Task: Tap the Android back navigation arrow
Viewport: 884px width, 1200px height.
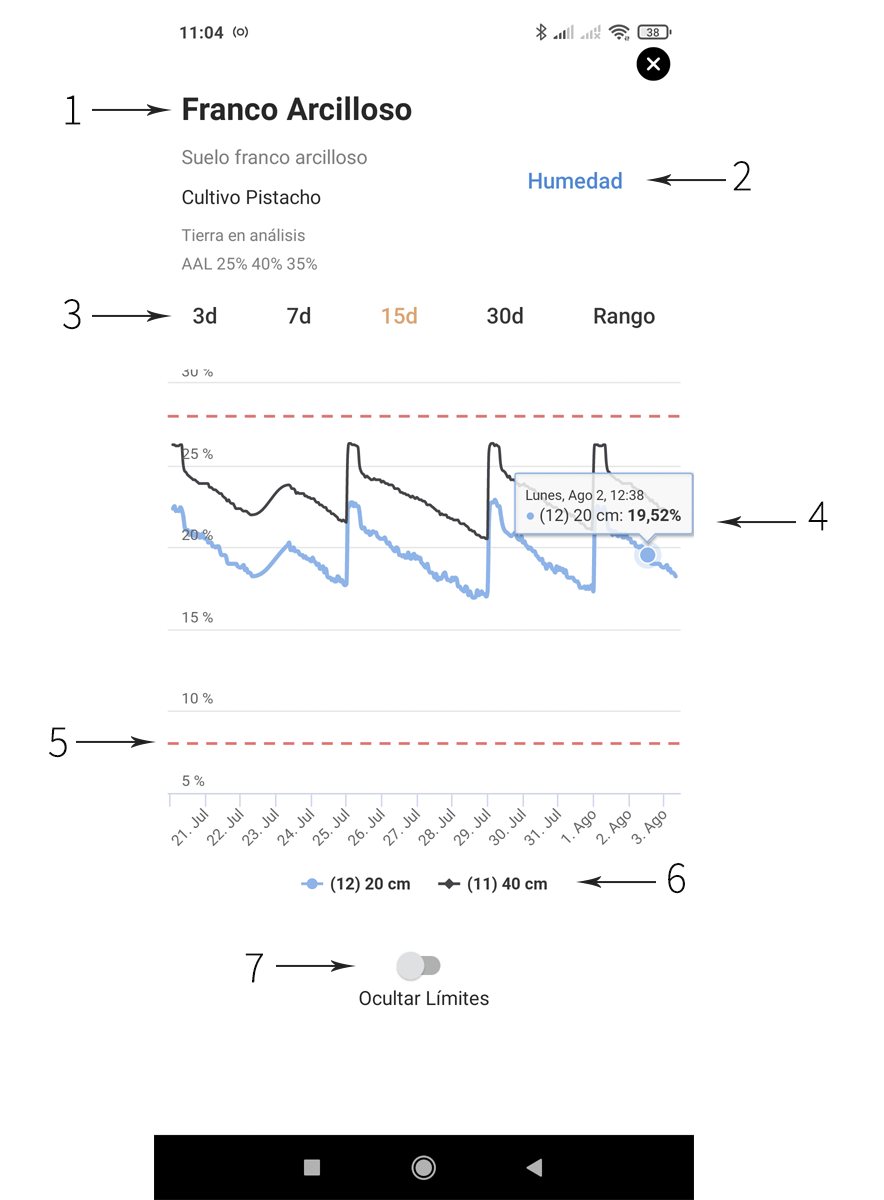Action: tap(534, 1167)
